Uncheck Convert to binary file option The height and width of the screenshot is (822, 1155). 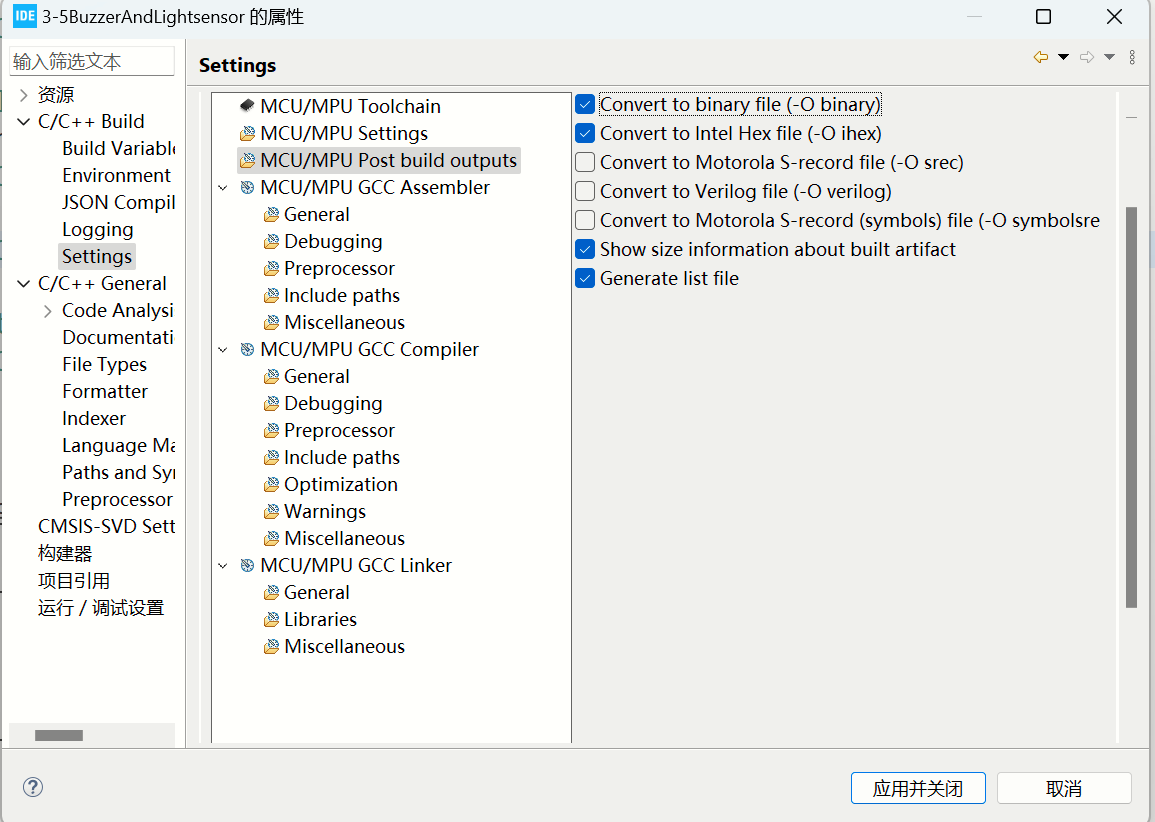585,104
